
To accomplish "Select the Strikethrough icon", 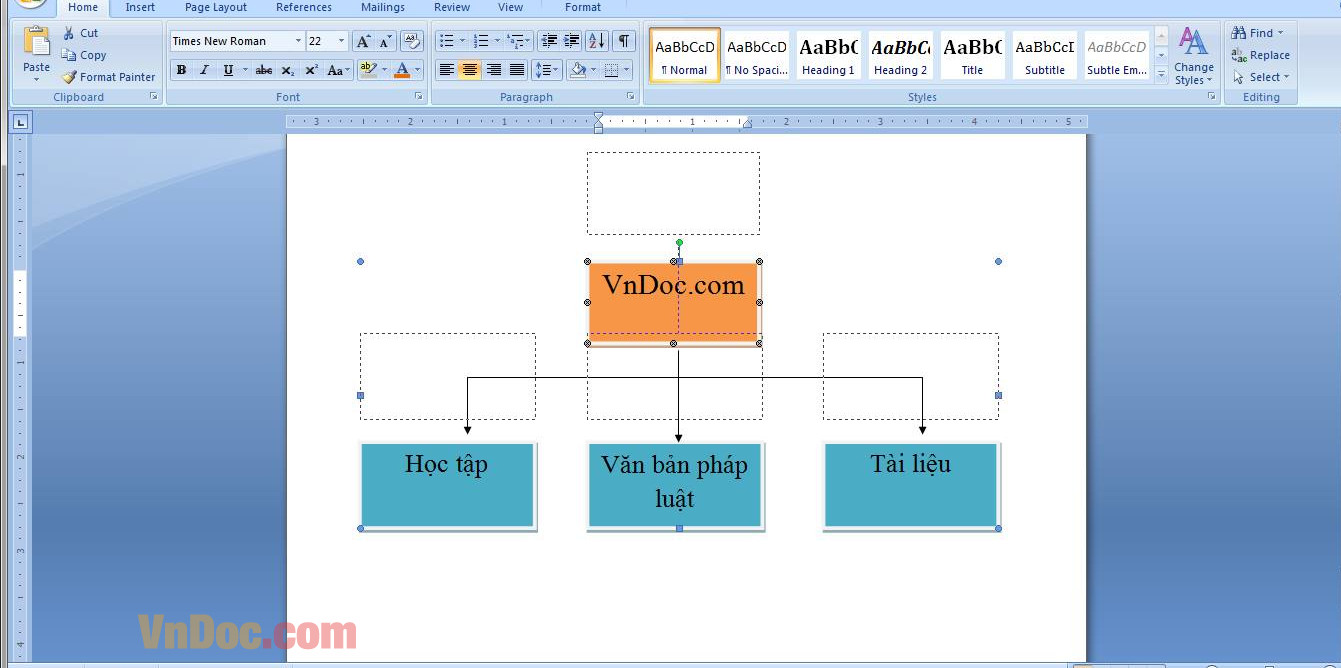I will click(266, 70).
